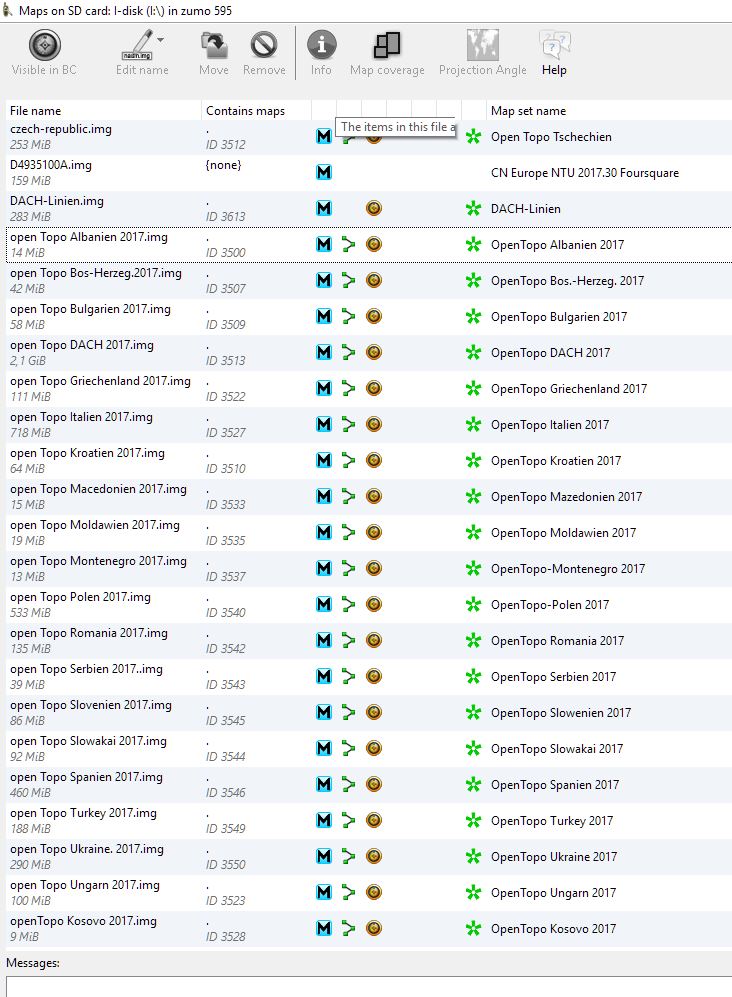
Task: Click the Map set name column header
Action: coord(528,111)
